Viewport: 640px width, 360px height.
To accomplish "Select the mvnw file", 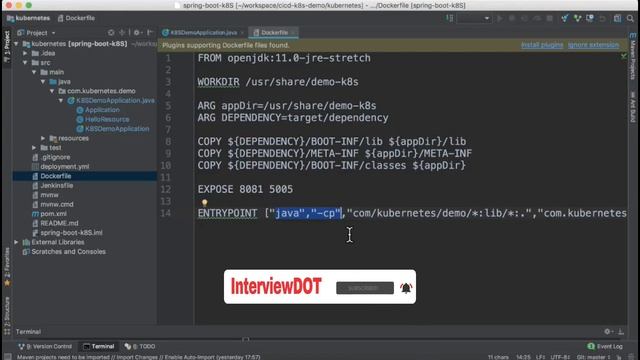I will click(x=45, y=195).
